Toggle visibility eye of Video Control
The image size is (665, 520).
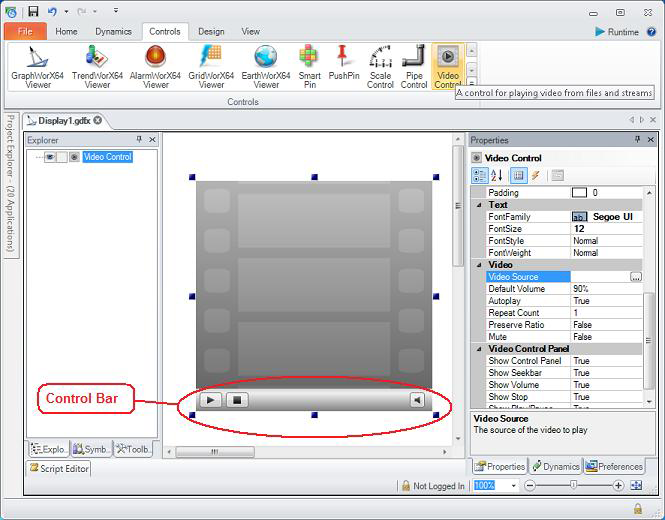50,157
